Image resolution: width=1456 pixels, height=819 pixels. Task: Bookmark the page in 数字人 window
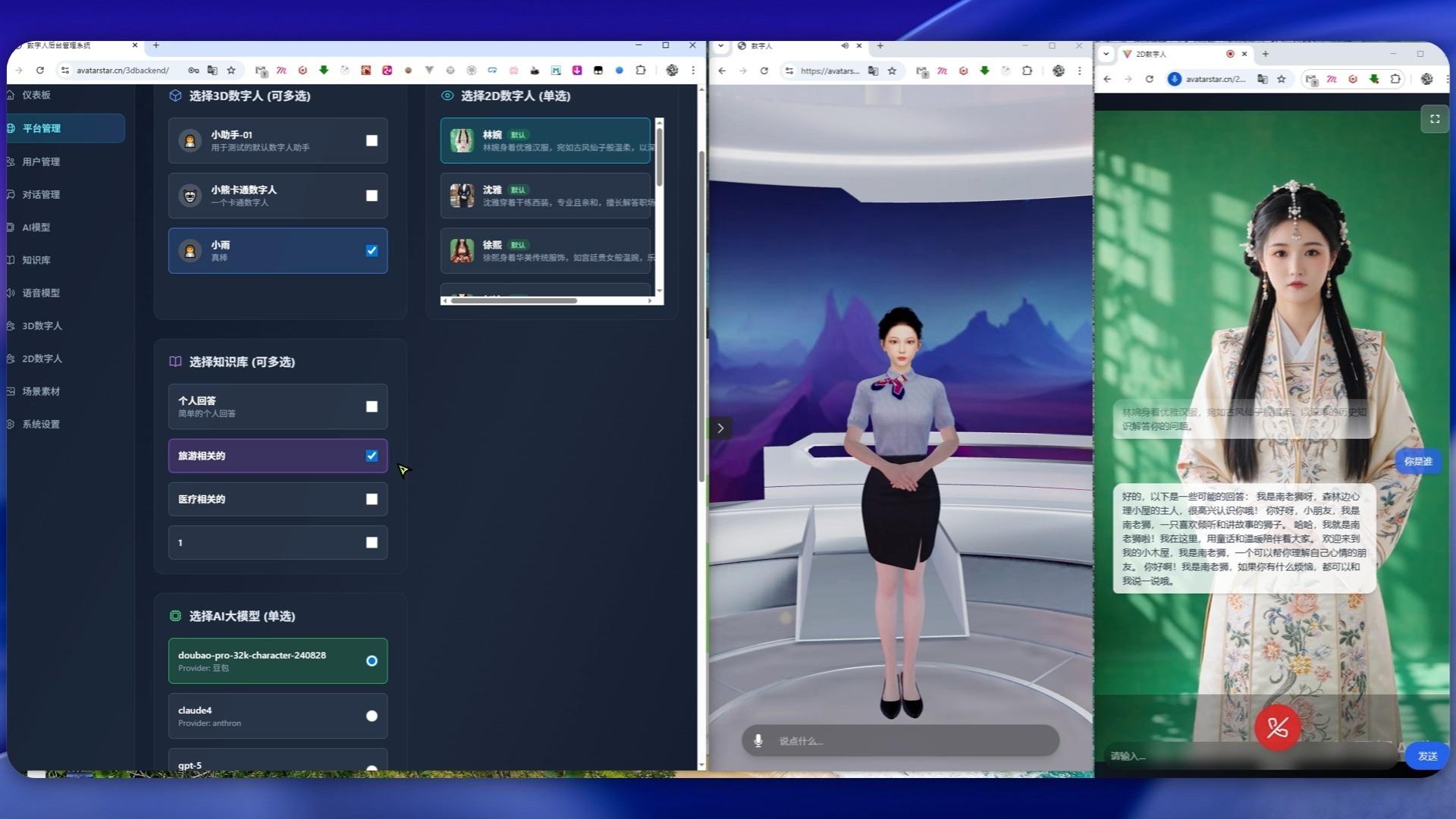(892, 71)
